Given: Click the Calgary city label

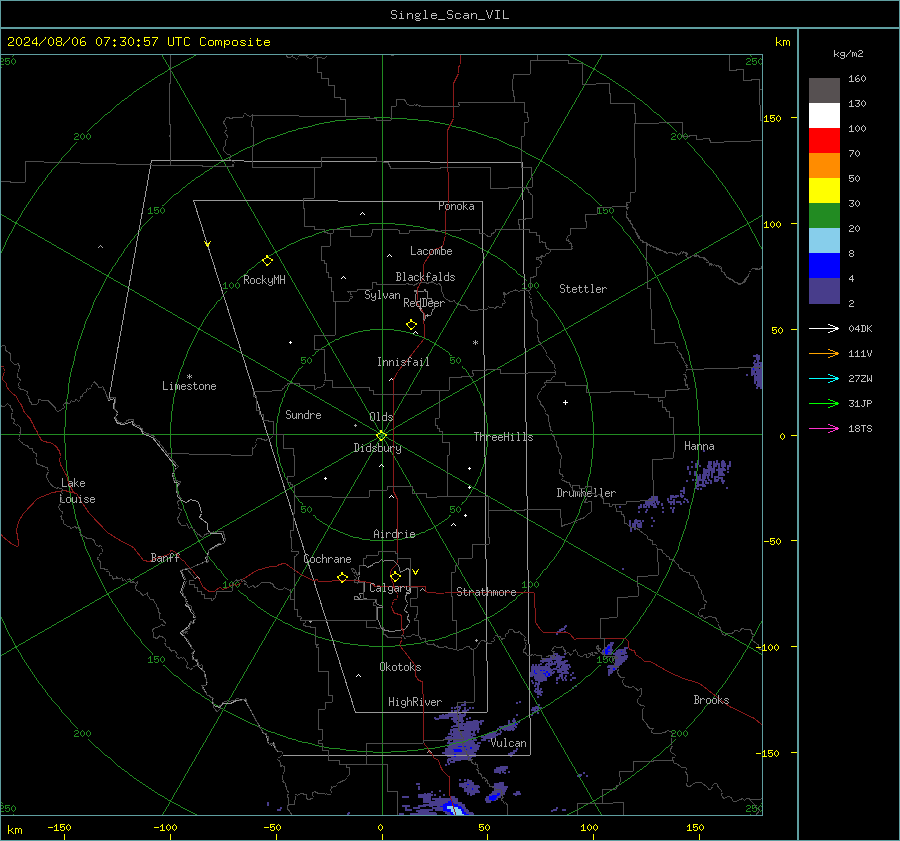Looking at the screenshot, I should point(390,588).
